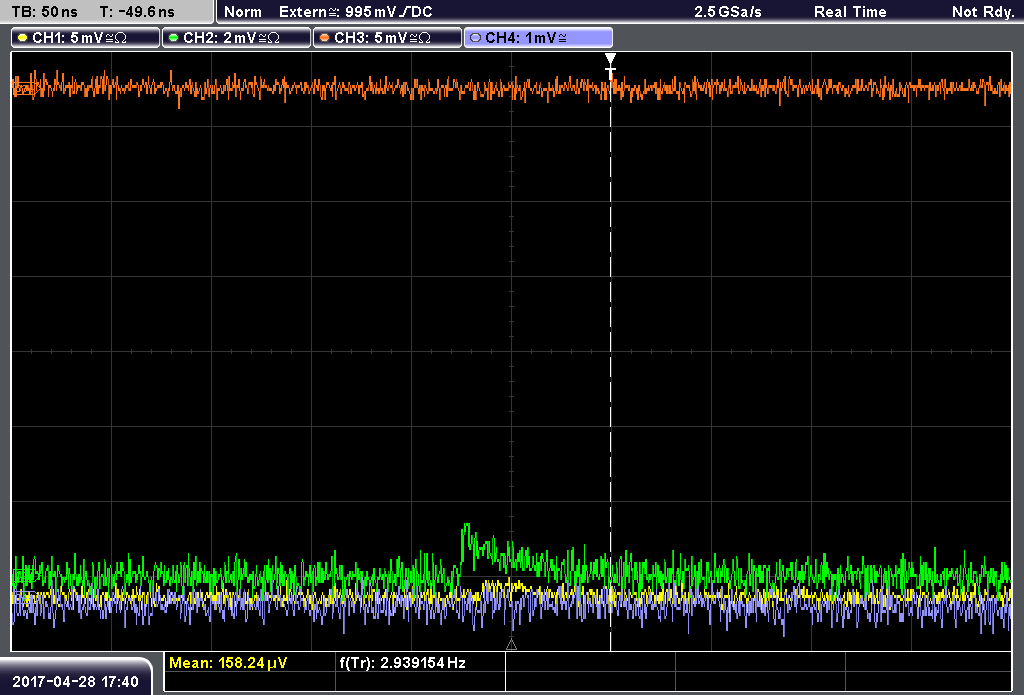Click the Real Time acquisition label
The width and height of the screenshot is (1024, 695).
point(850,12)
